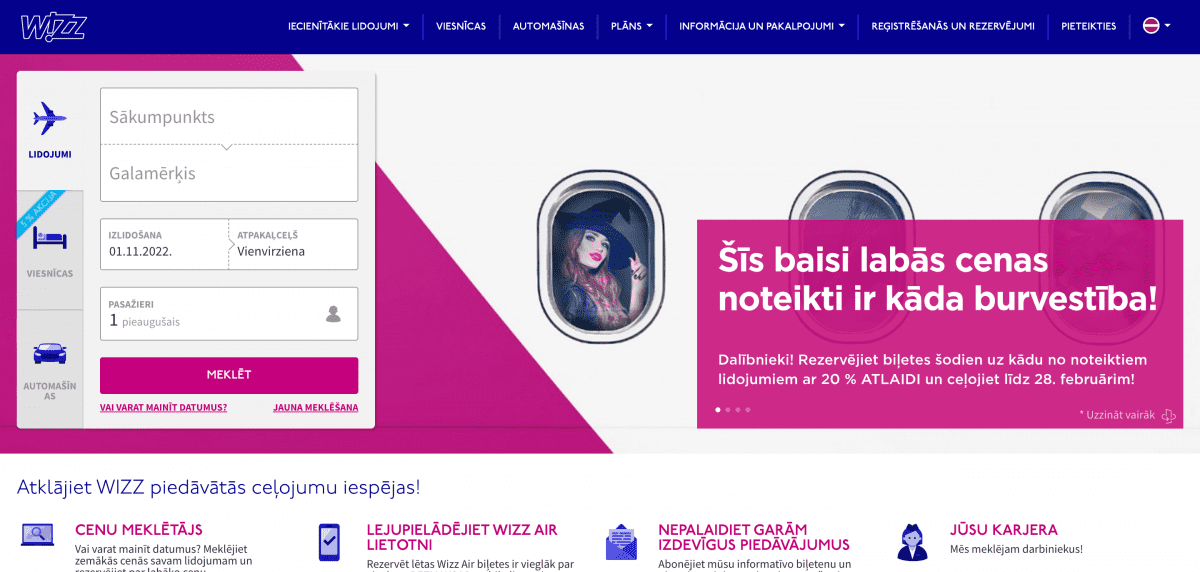1200x572 pixels.
Task: Click the Atpakaļceļš return date field
Action: point(293,244)
